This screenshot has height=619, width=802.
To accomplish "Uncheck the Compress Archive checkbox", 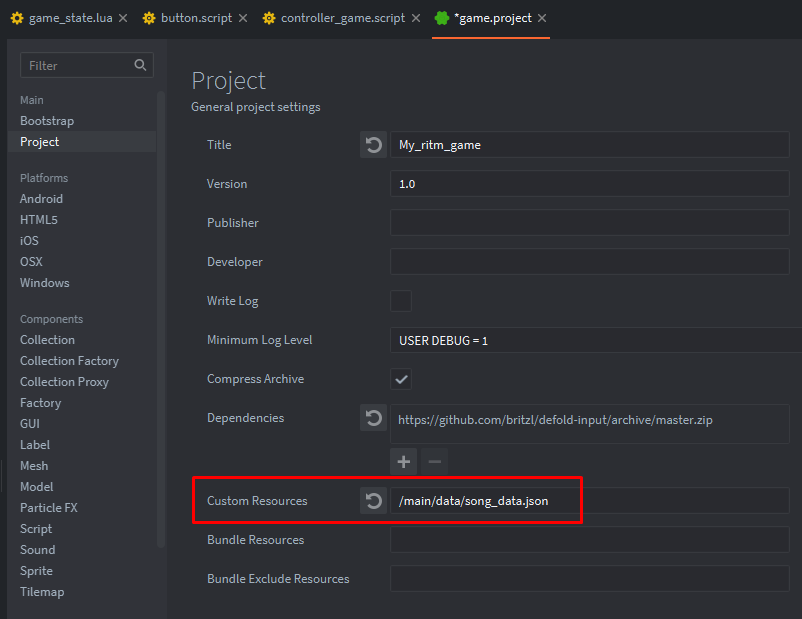I will [x=400, y=379].
